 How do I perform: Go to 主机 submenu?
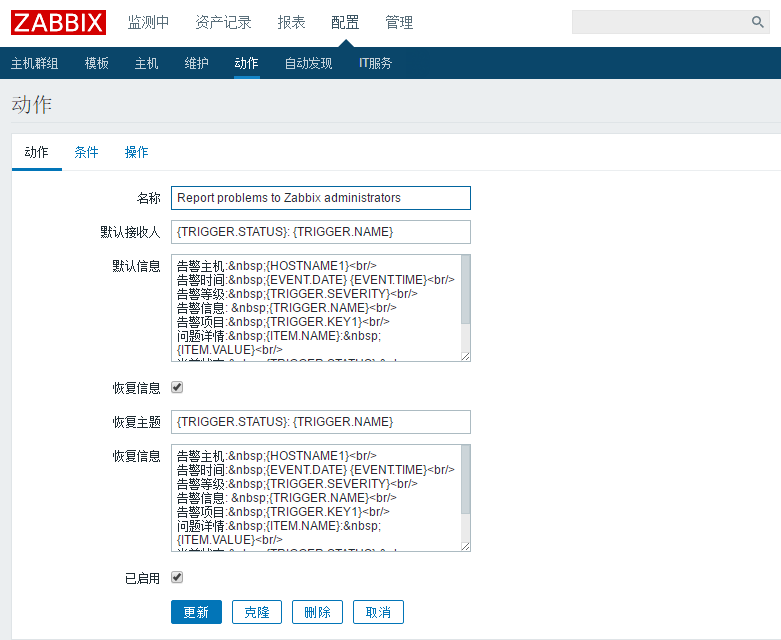coord(146,63)
